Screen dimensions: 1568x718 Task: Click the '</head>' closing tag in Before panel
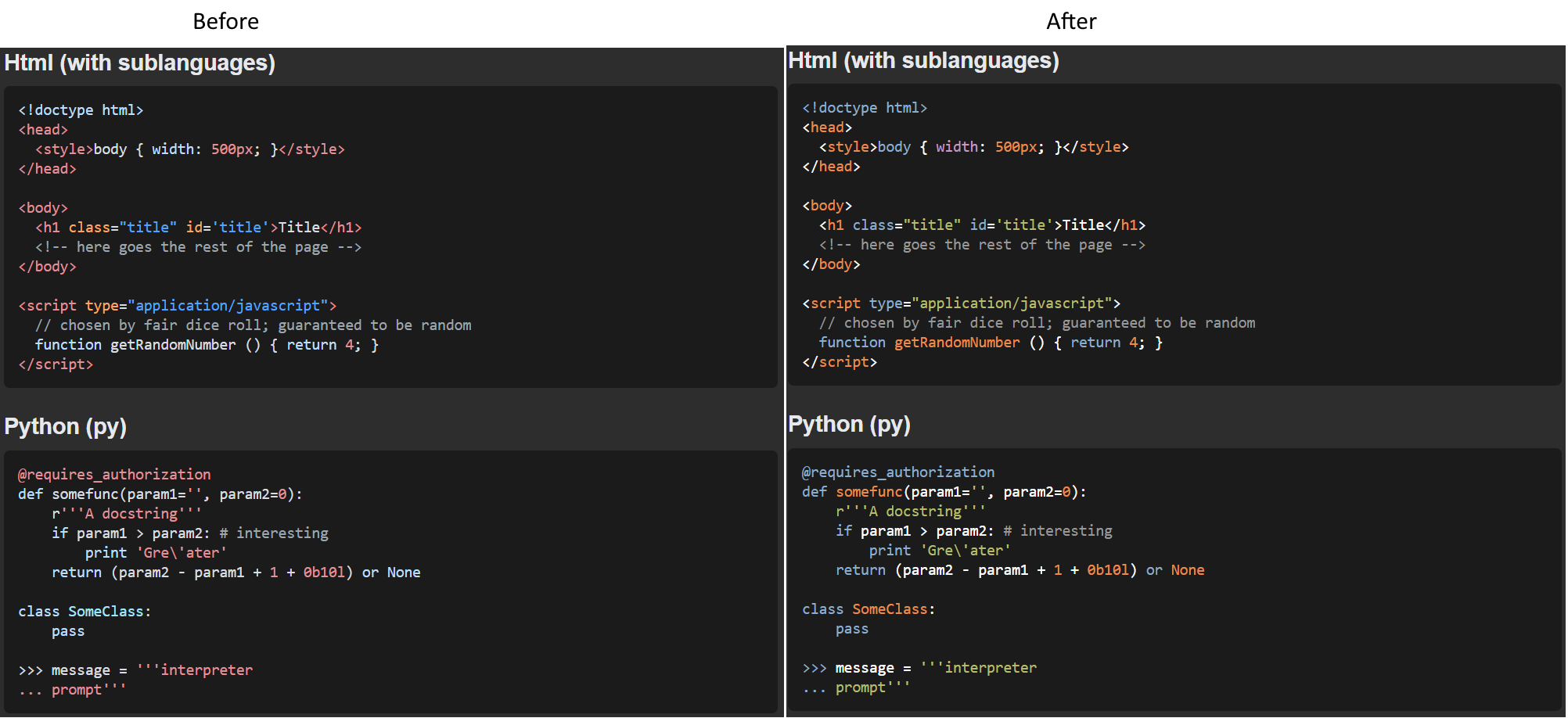[47, 169]
